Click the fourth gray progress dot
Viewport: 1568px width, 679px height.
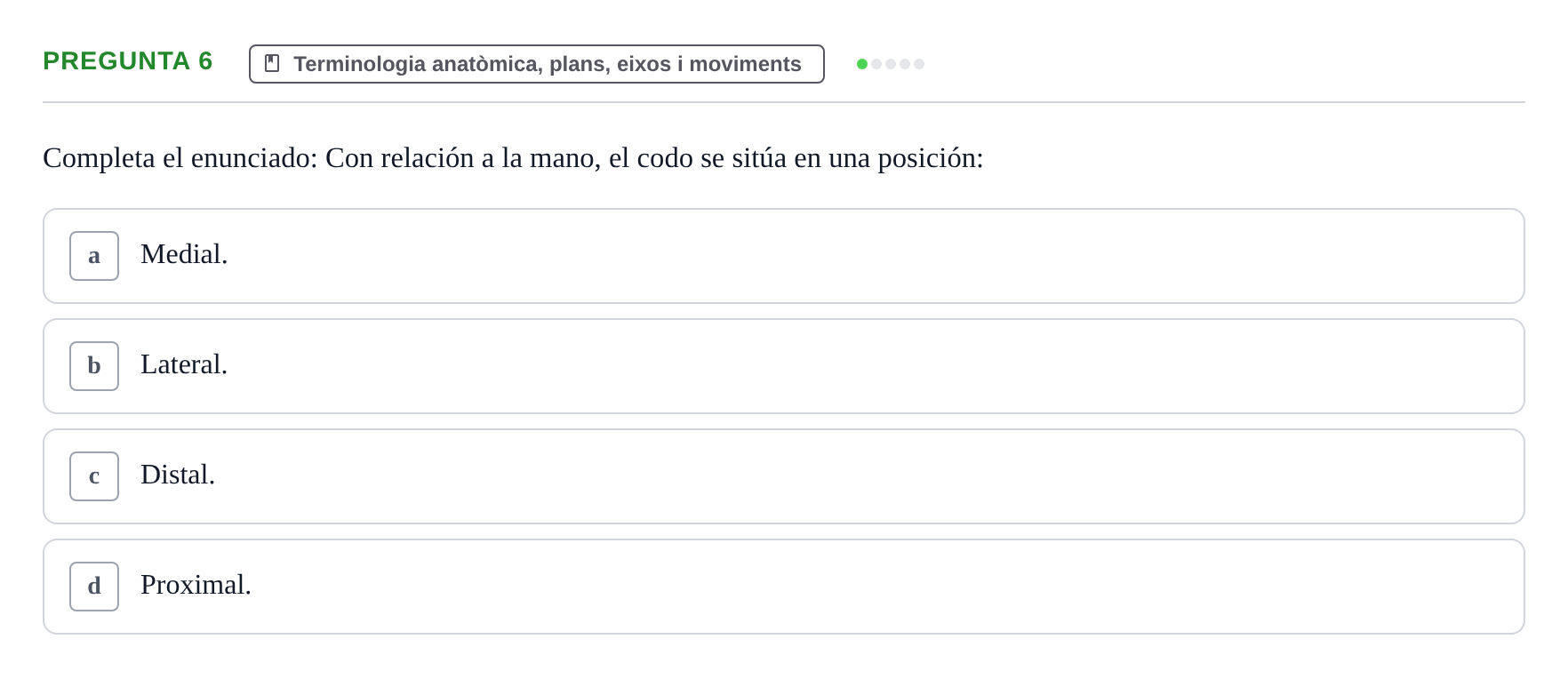coord(905,64)
